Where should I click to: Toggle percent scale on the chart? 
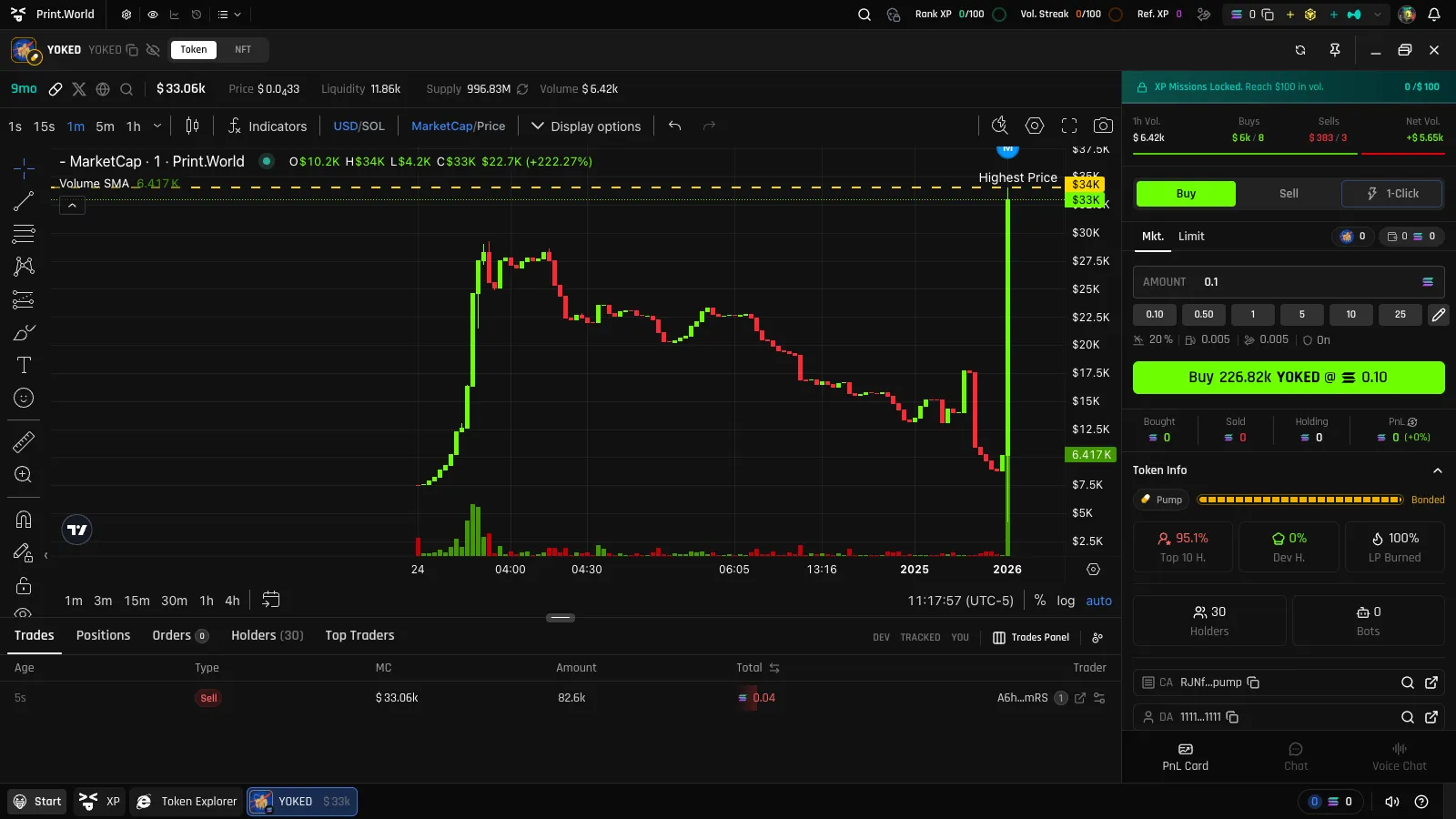pyautogui.click(x=1040, y=601)
